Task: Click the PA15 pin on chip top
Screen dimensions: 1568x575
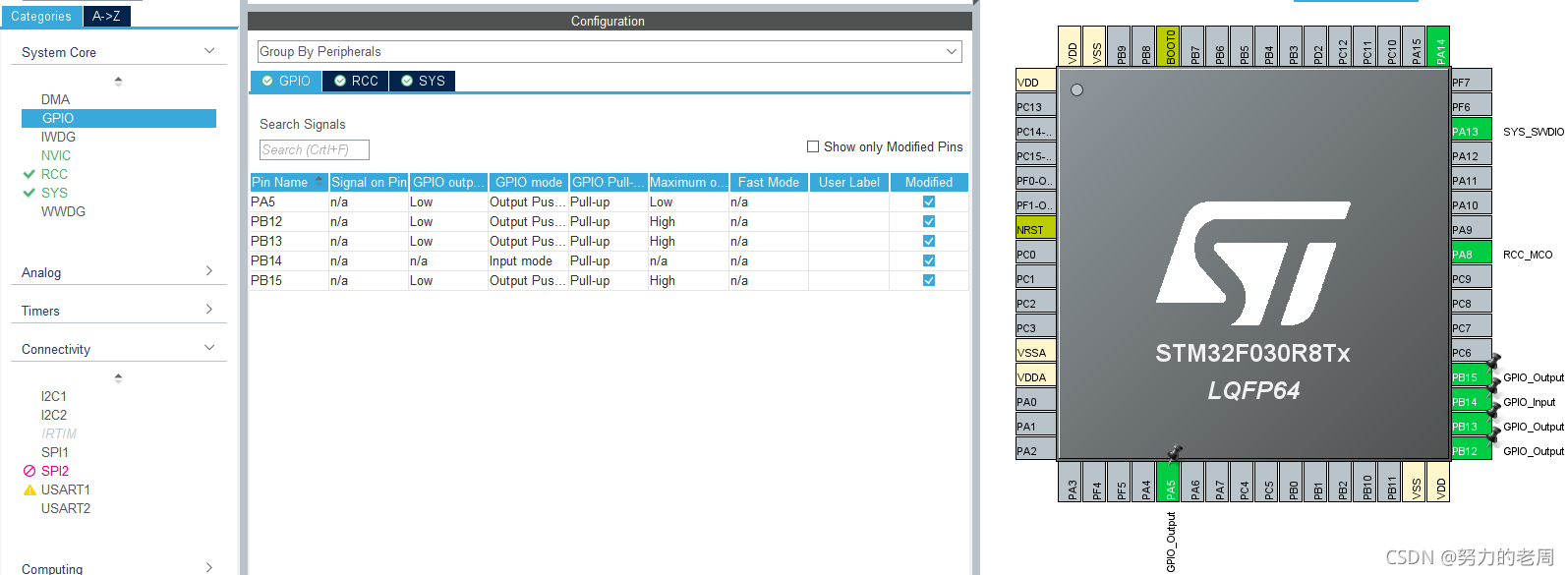Action: [1414, 46]
